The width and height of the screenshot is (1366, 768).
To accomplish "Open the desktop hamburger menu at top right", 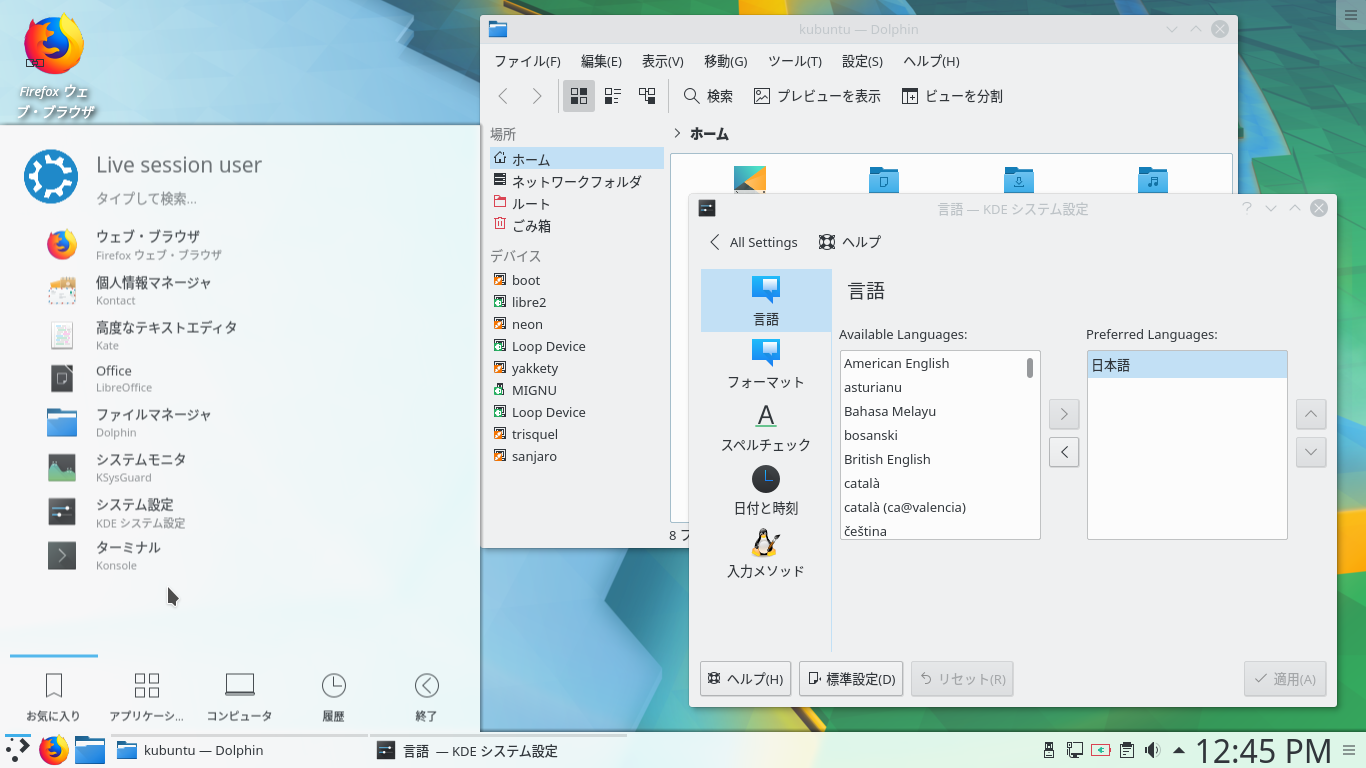I will (1351, 14).
